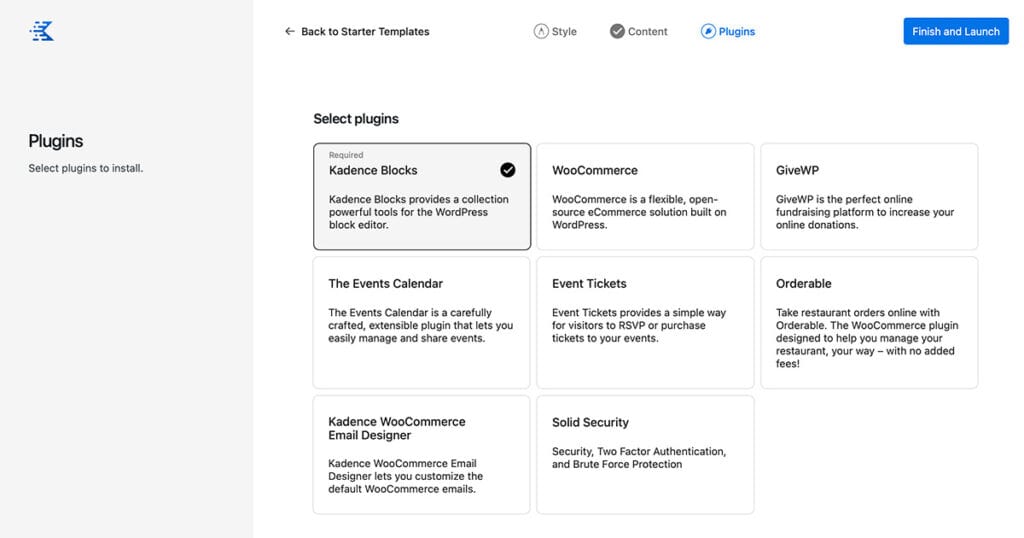Click the Kadence Blocks card title
The image size is (1024, 538).
pos(373,170)
